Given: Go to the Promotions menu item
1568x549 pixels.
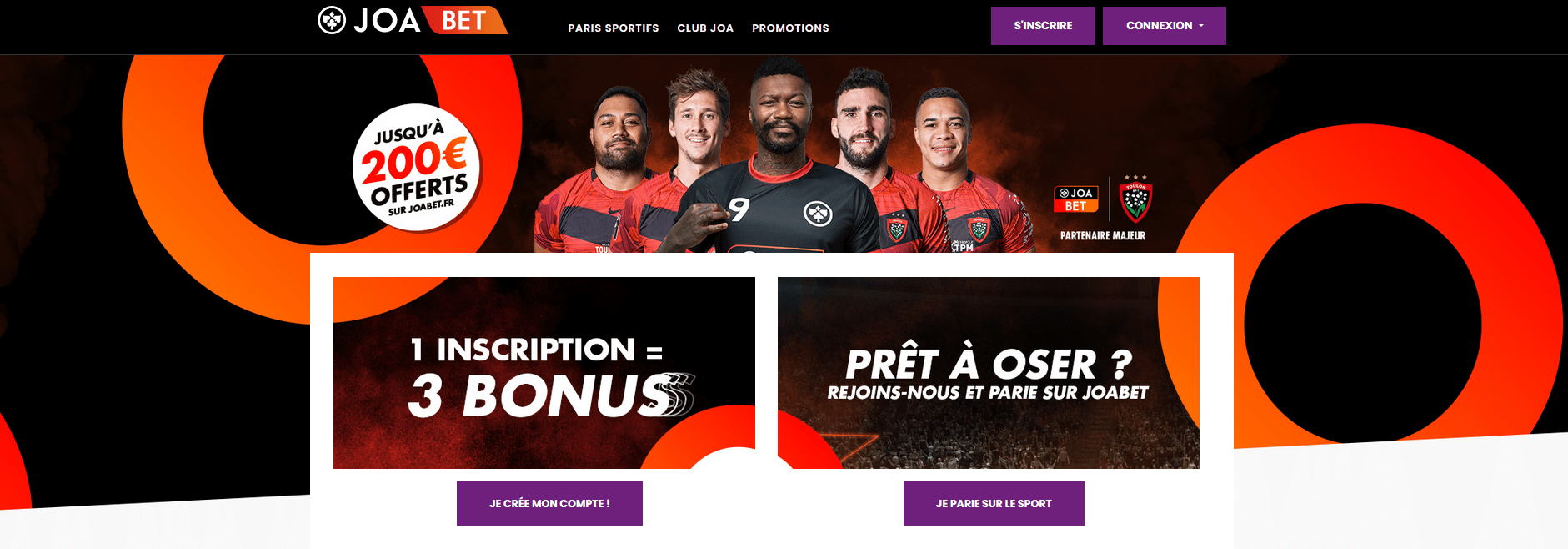Looking at the screenshot, I should 790,28.
